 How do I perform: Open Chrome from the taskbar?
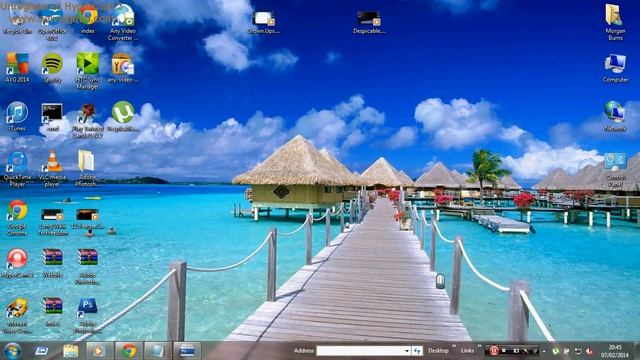pyautogui.click(x=129, y=351)
